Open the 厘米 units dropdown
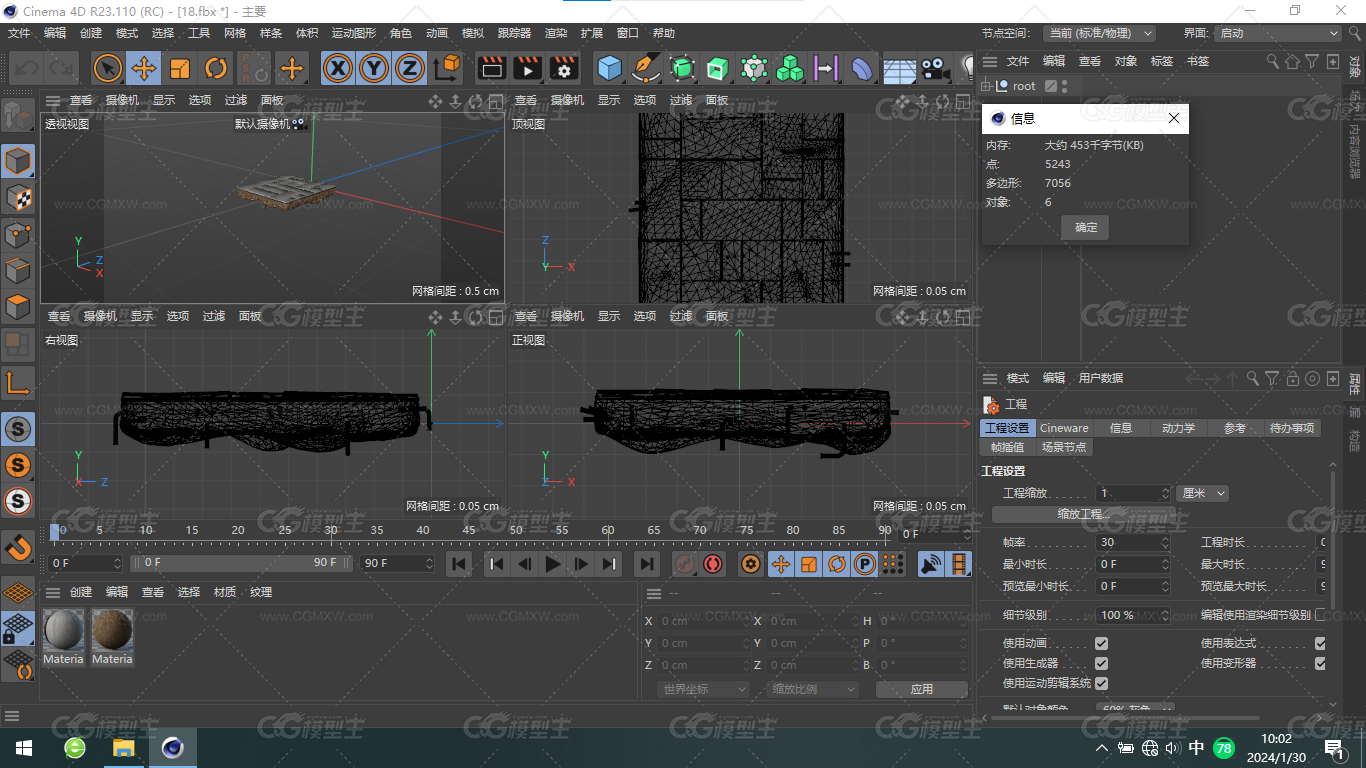The width and height of the screenshot is (1366, 768). coord(1203,493)
